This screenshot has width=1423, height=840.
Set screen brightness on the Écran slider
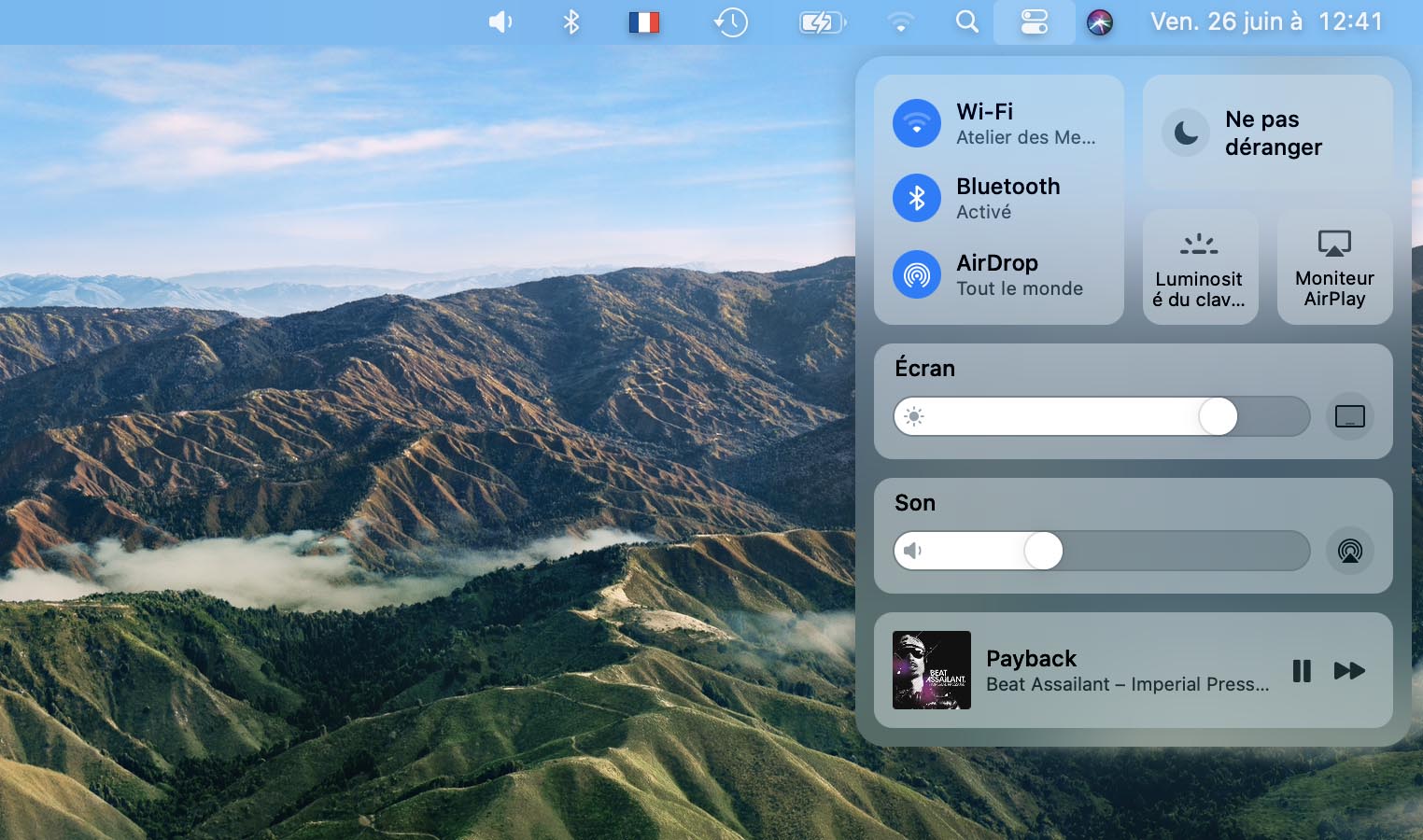(x=1102, y=416)
